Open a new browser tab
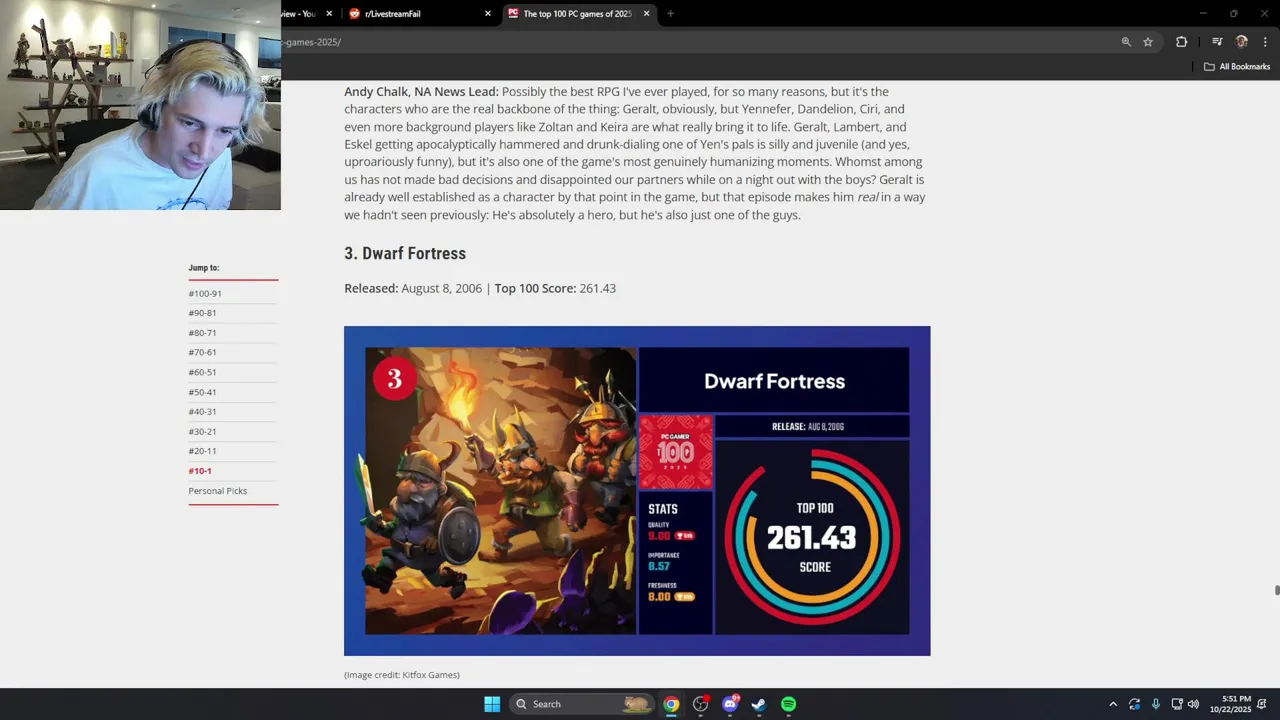 (670, 14)
